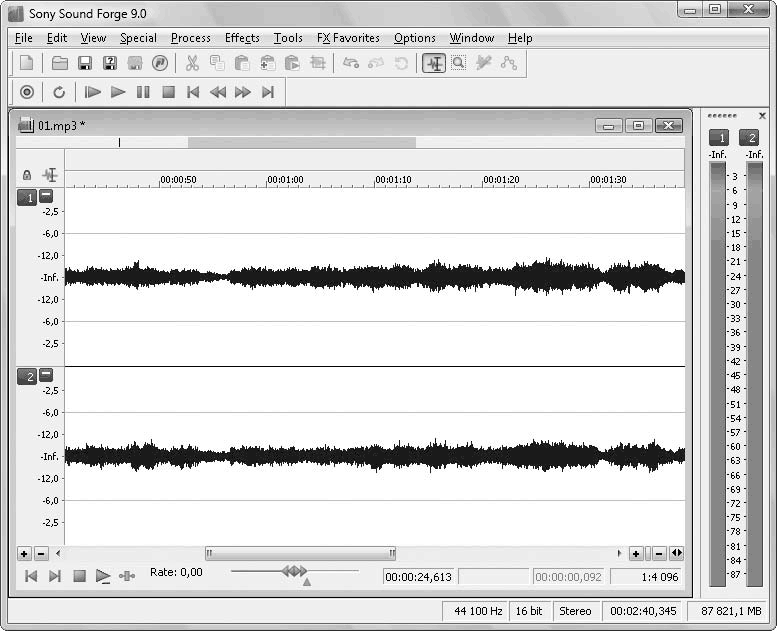Screen dimensions: 777x631
Task: Toggle Loop Playback in transport toolbar
Action: [x=59, y=92]
